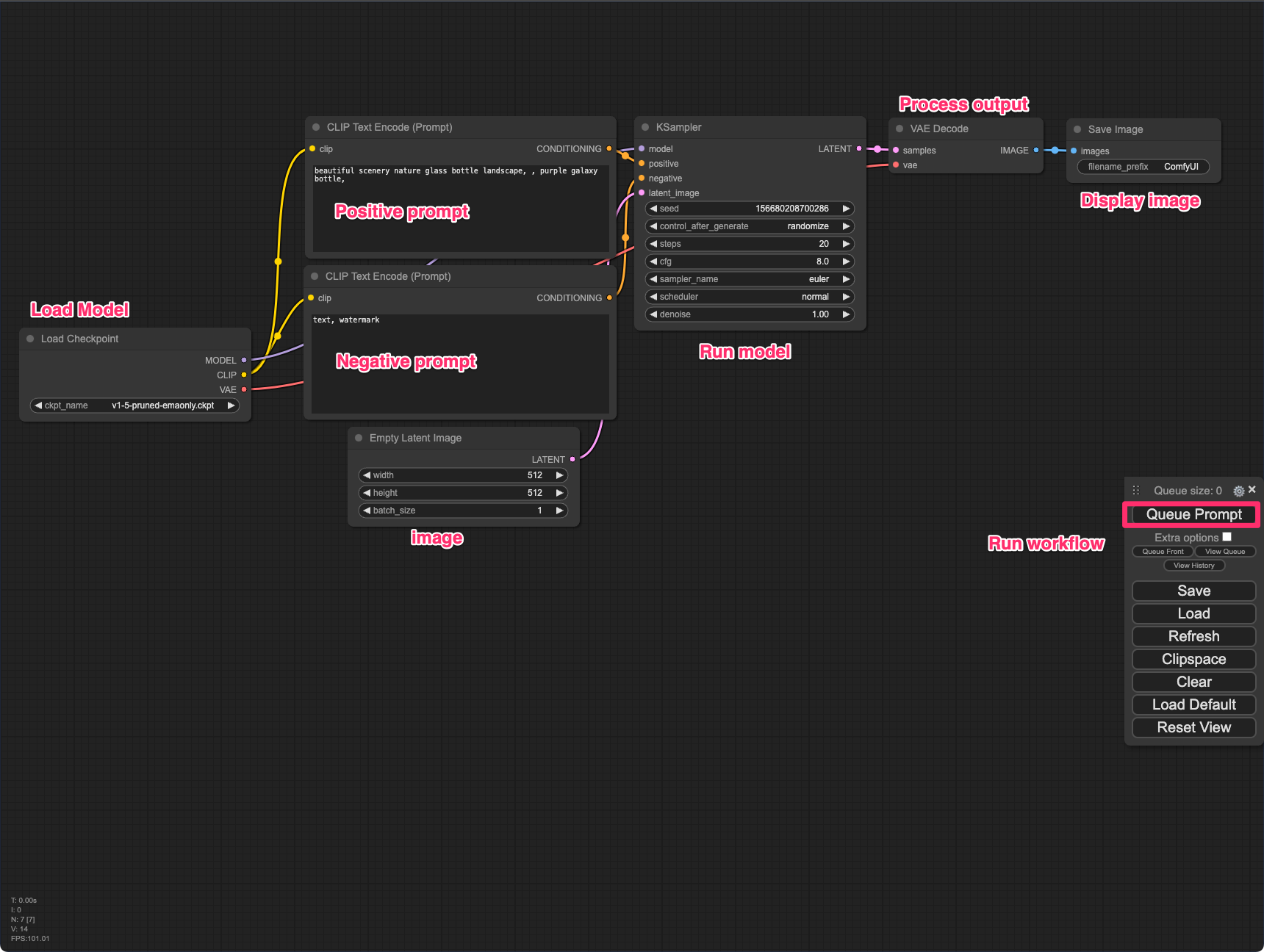Collapse the KSampler node via its dot
1264x952 pixels.
[645, 127]
